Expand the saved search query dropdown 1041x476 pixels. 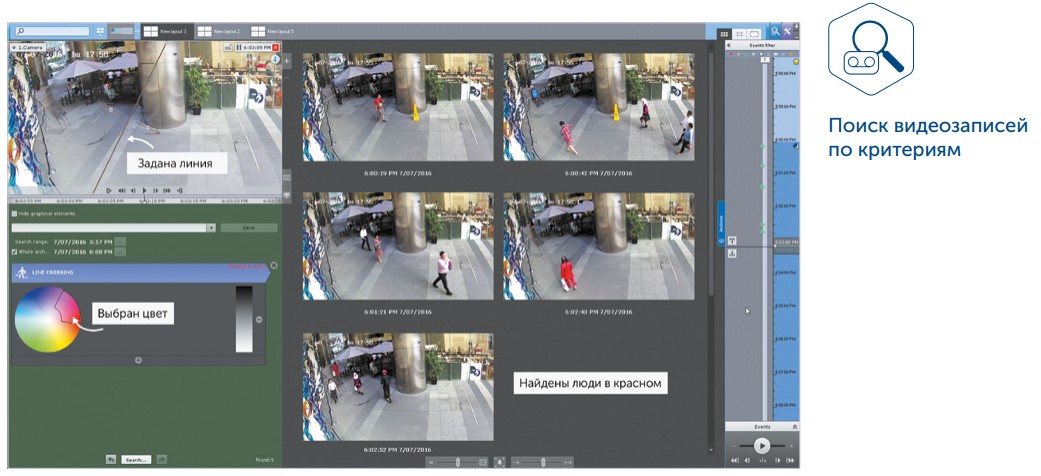pyautogui.click(x=211, y=228)
